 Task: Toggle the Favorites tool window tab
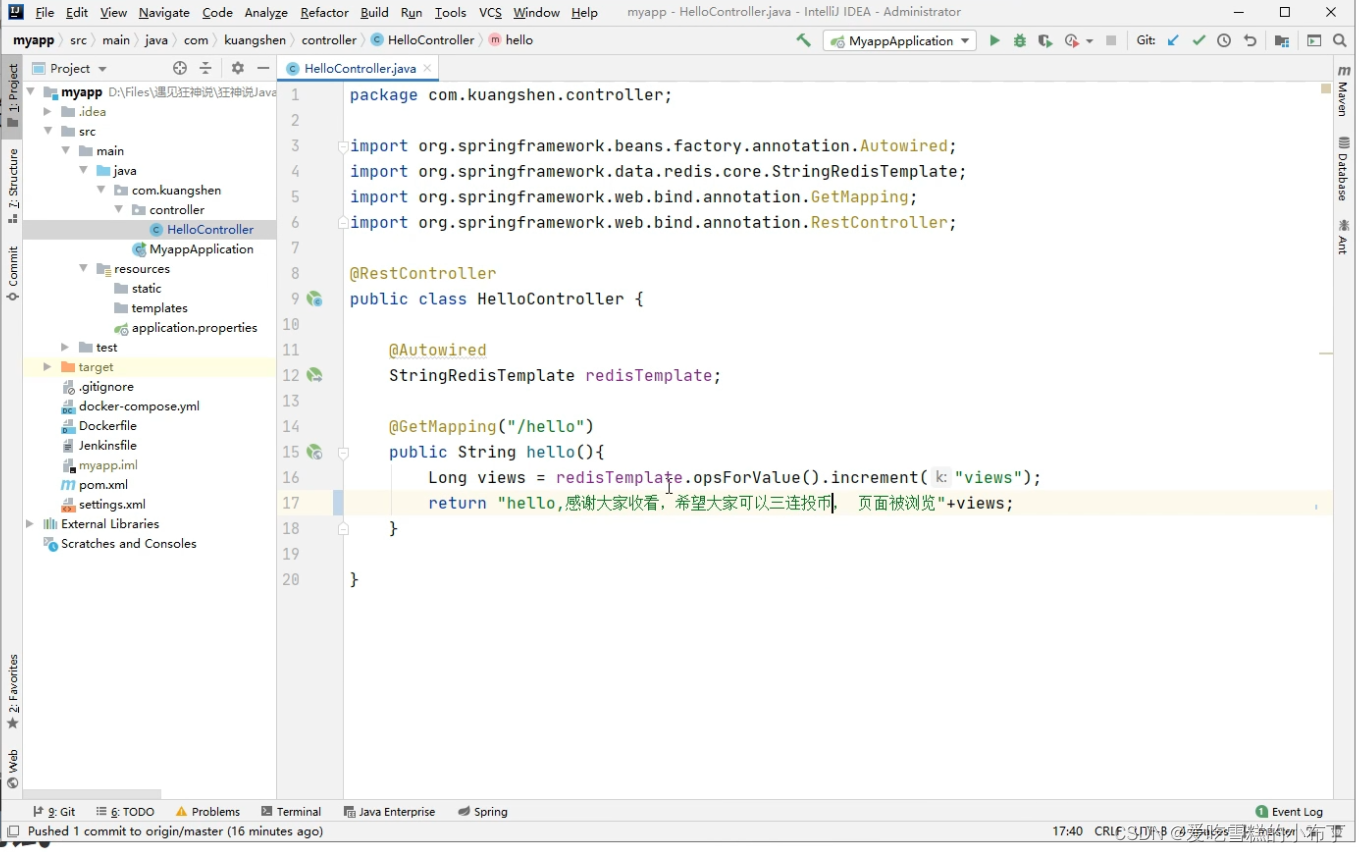pos(12,692)
